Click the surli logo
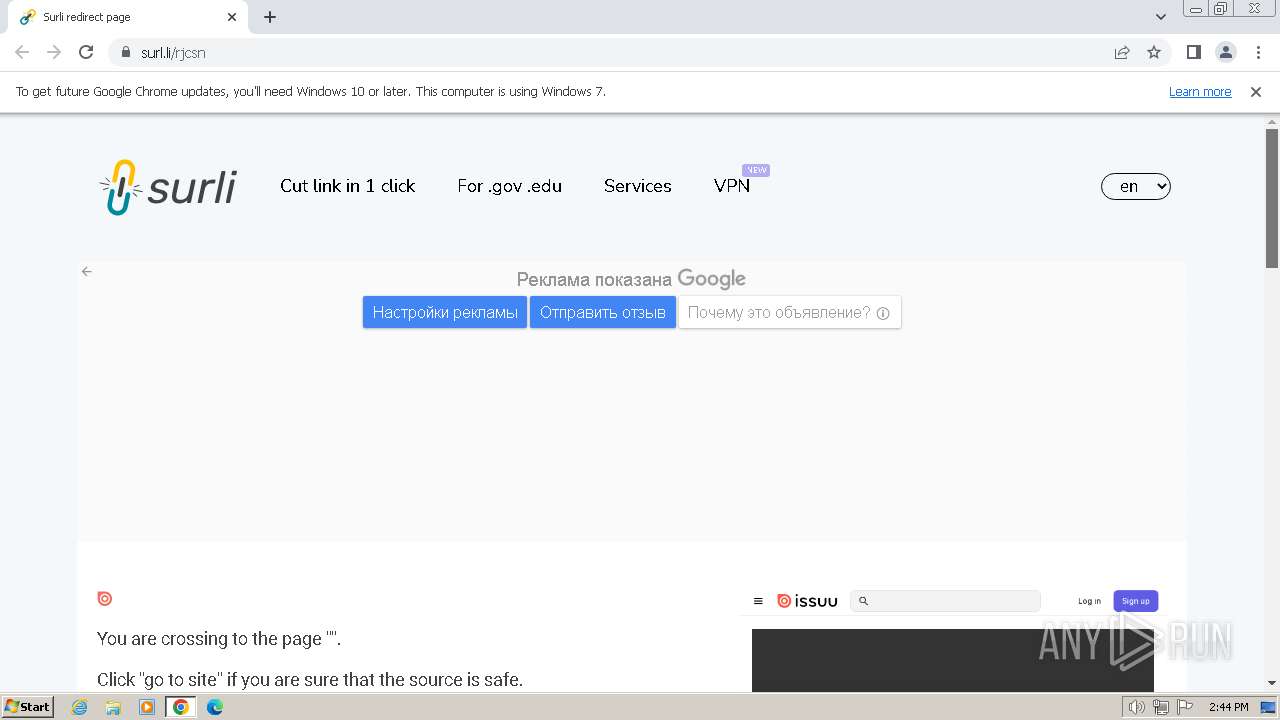This screenshot has height=720, width=1280. [x=168, y=187]
